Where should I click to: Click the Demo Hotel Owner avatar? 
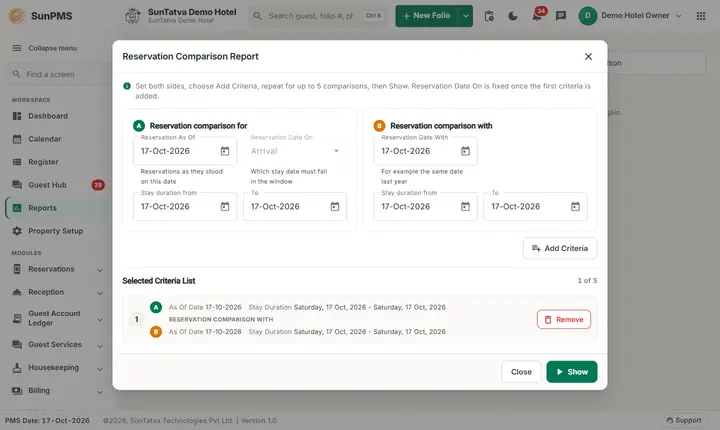(x=588, y=16)
